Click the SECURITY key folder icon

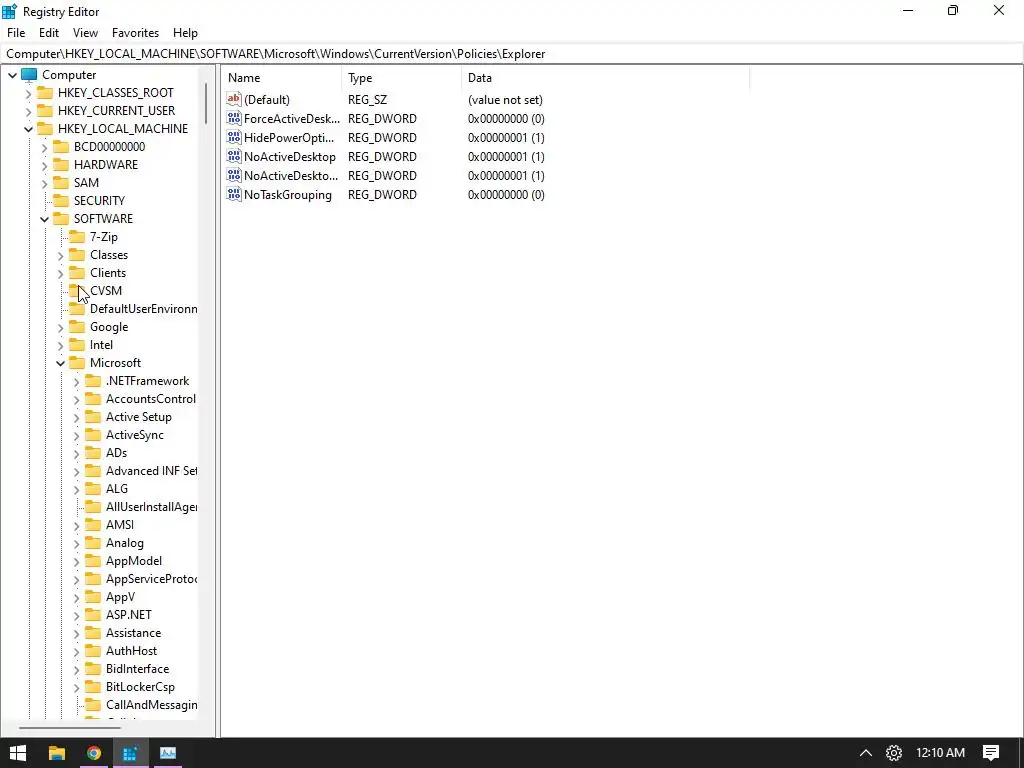click(x=61, y=200)
